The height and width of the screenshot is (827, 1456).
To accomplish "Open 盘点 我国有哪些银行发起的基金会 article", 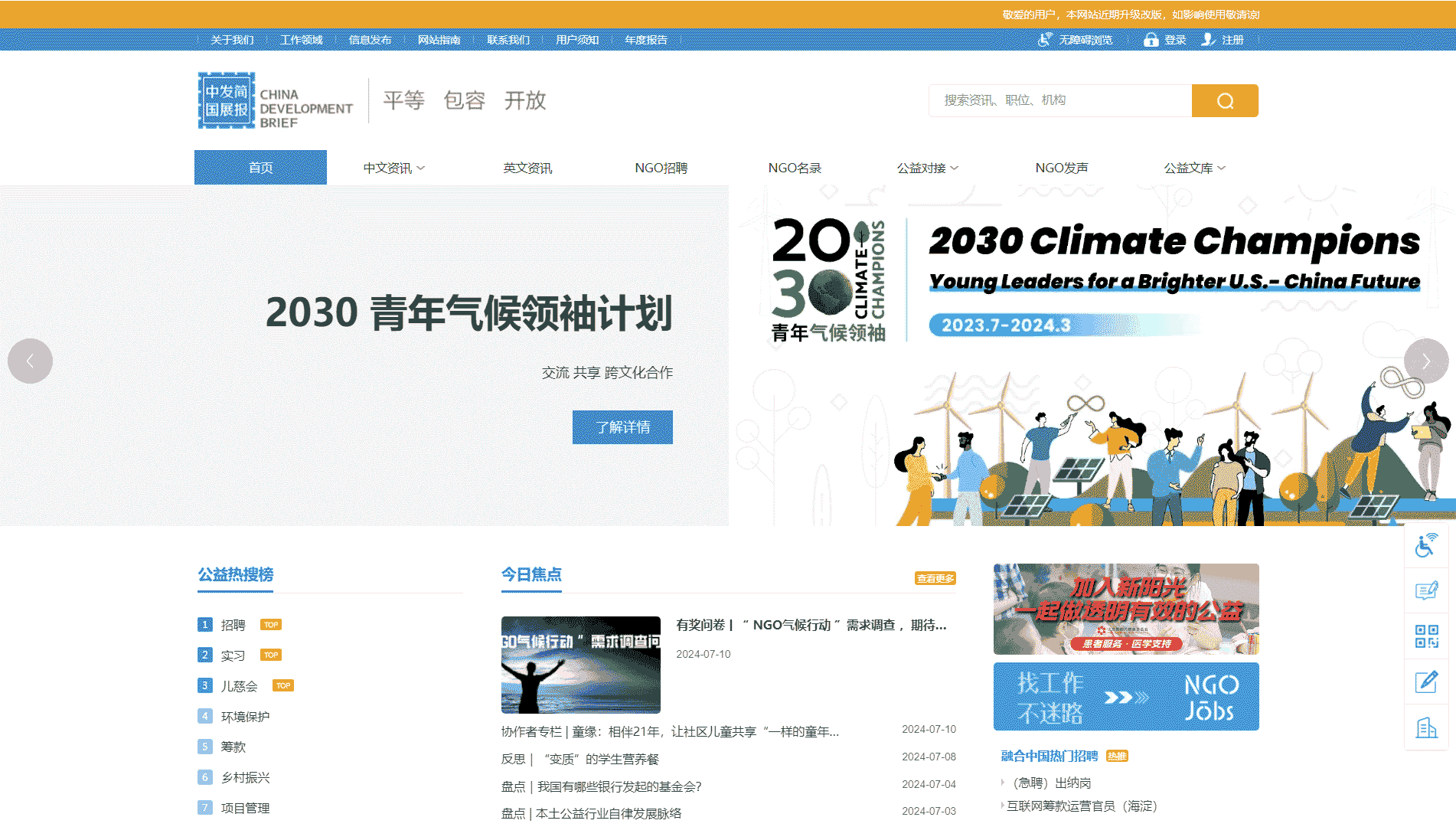I will click(x=601, y=786).
